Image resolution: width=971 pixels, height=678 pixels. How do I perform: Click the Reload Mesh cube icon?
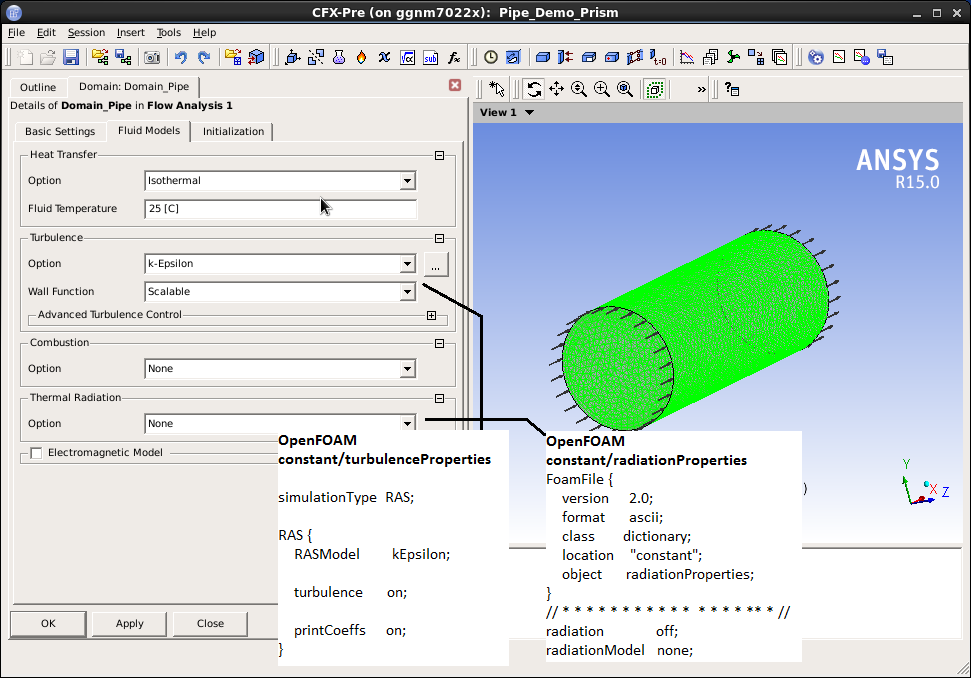click(256, 58)
